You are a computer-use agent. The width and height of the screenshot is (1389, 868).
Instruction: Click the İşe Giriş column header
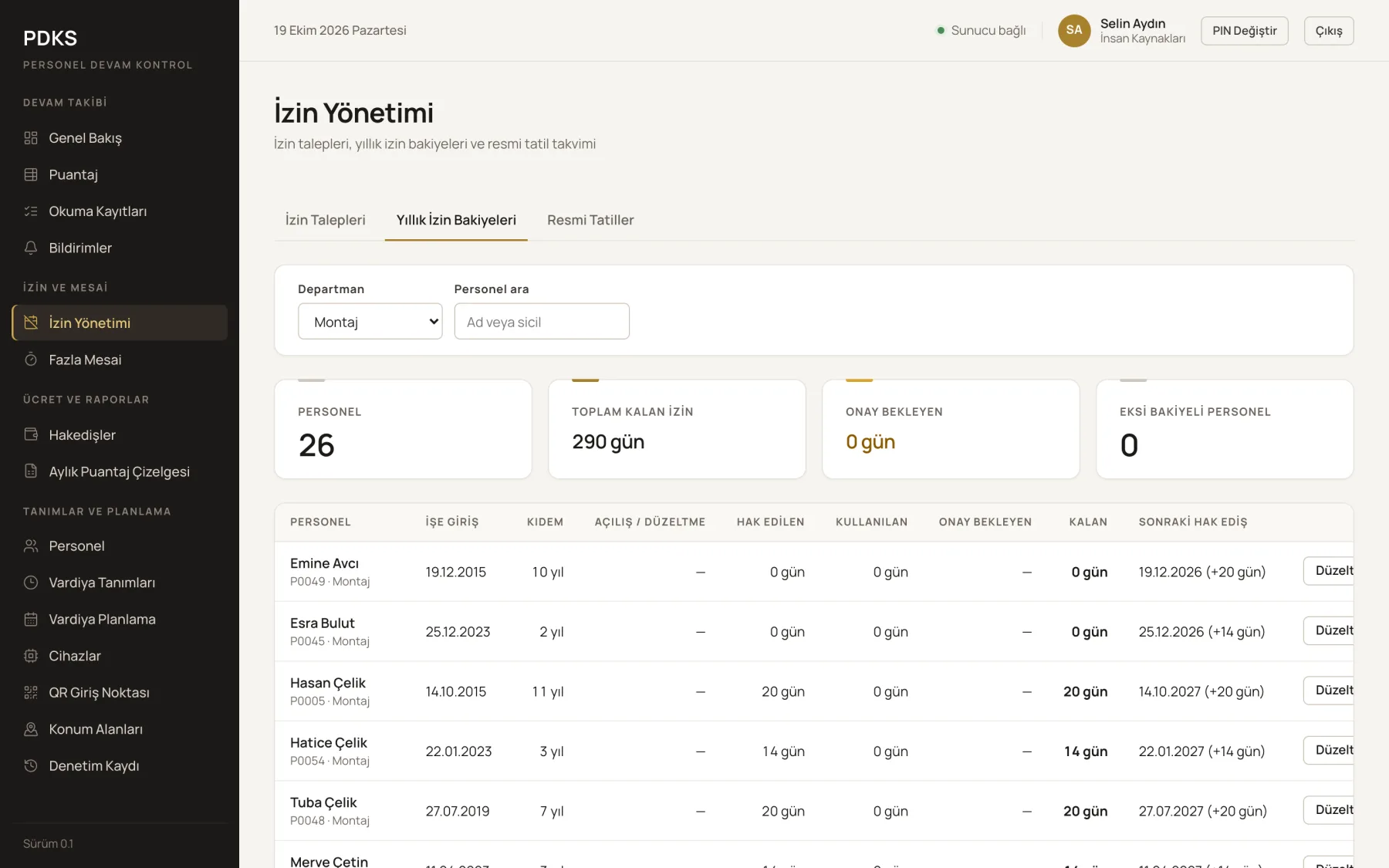point(452,522)
